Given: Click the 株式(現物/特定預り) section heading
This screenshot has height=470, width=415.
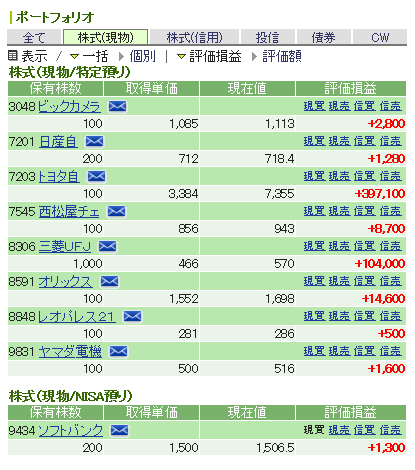Looking at the screenshot, I should (70, 72).
